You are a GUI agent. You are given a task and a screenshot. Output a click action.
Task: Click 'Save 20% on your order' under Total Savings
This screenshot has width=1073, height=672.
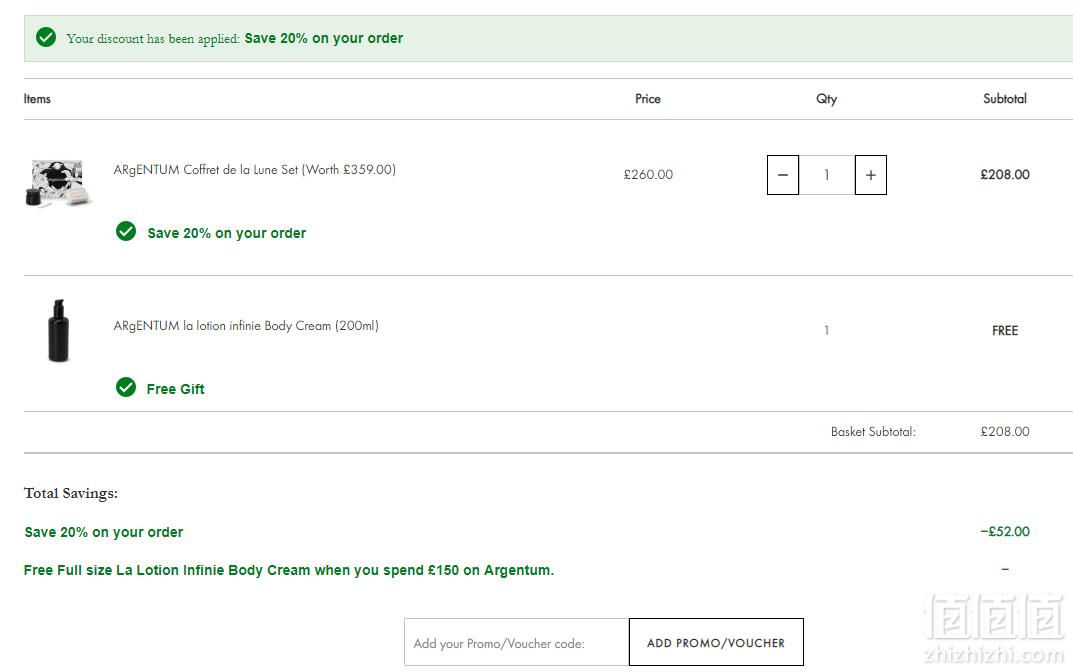[103, 532]
